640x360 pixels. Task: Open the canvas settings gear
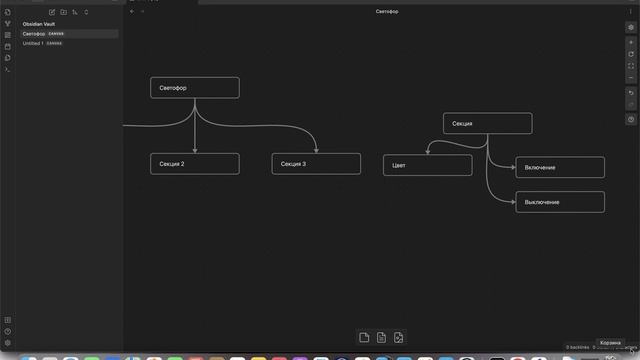coord(631,27)
